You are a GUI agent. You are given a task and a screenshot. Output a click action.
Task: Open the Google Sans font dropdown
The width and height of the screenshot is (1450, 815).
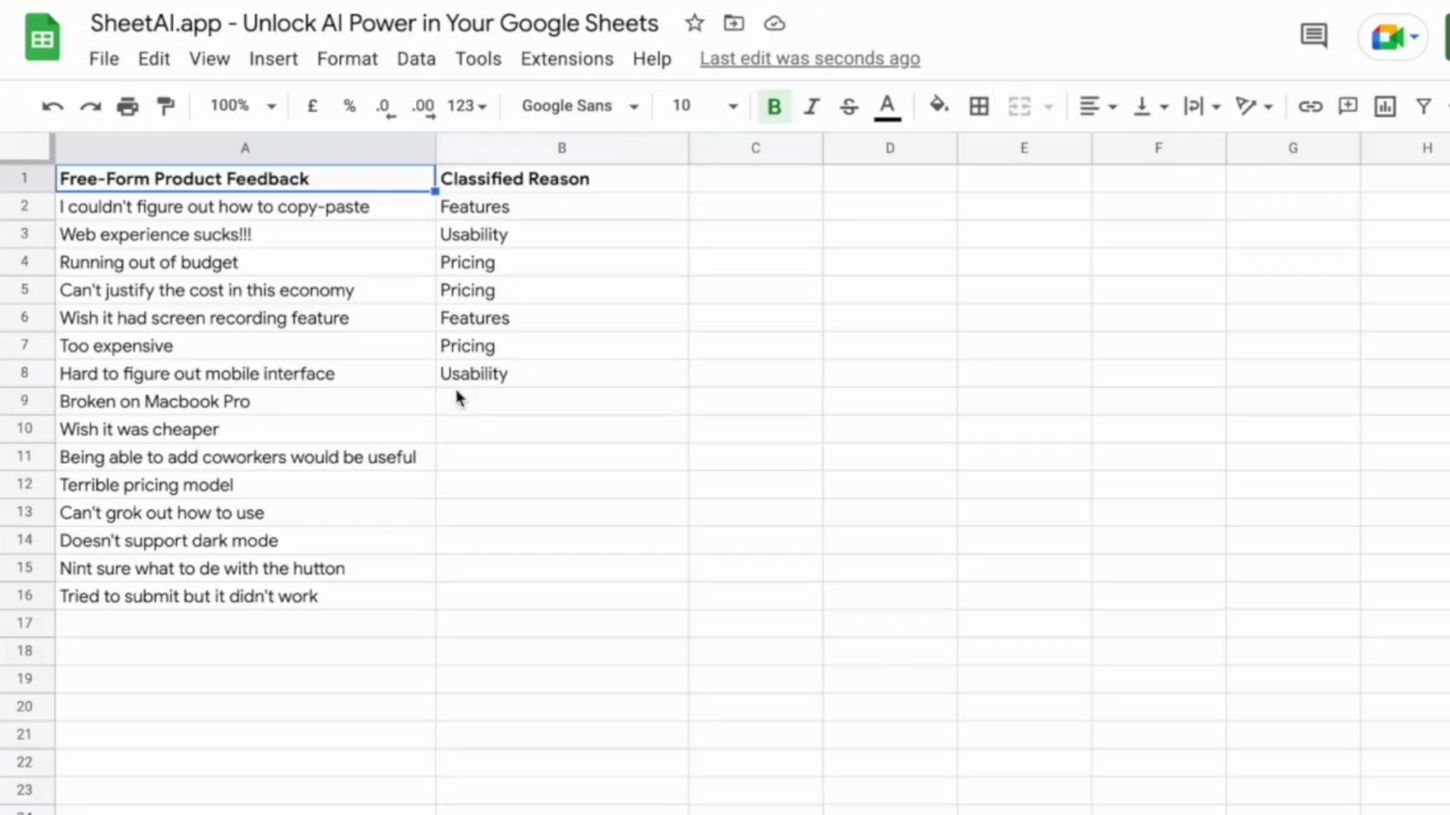pyautogui.click(x=580, y=106)
